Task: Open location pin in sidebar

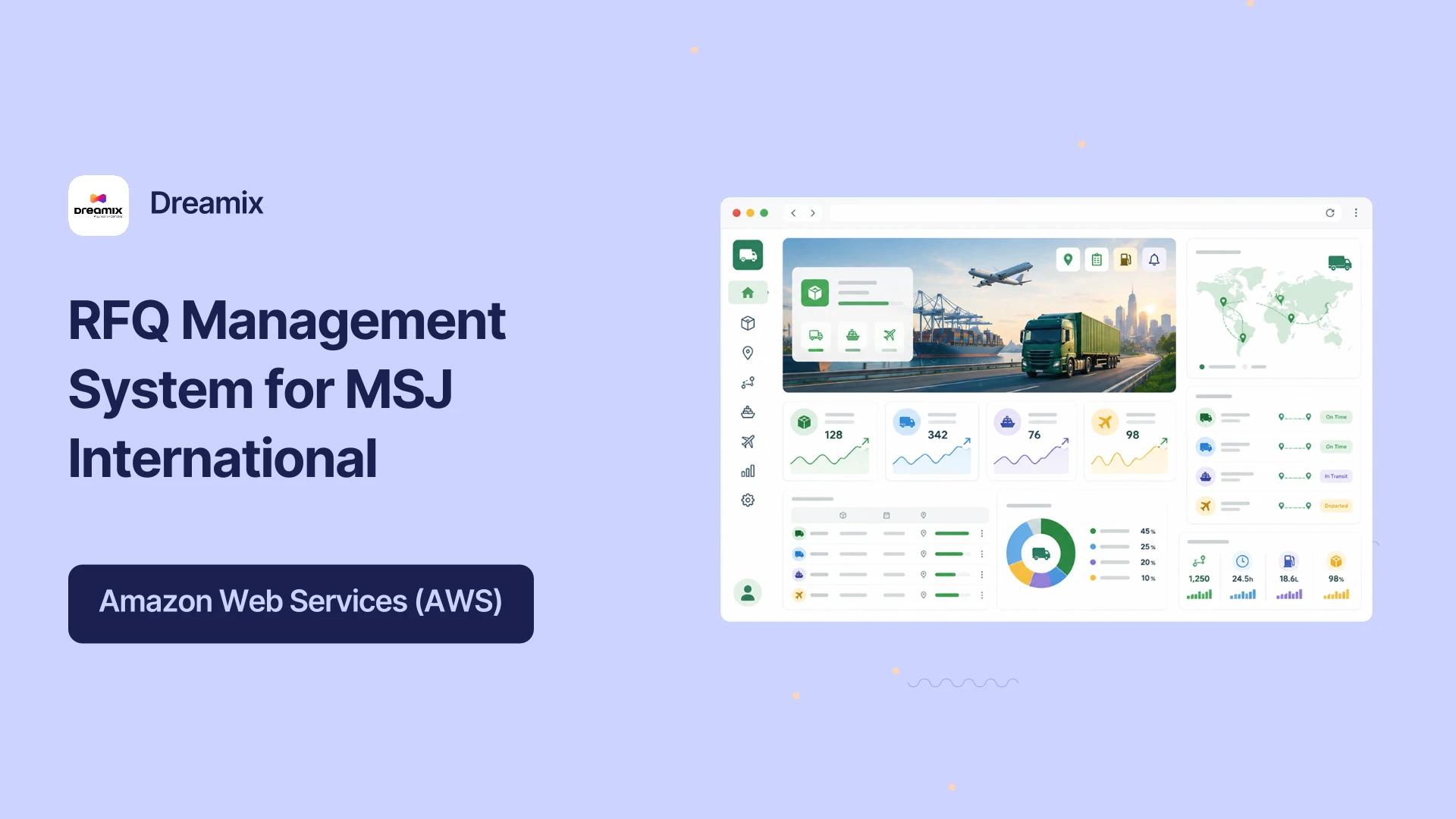Action: click(748, 353)
